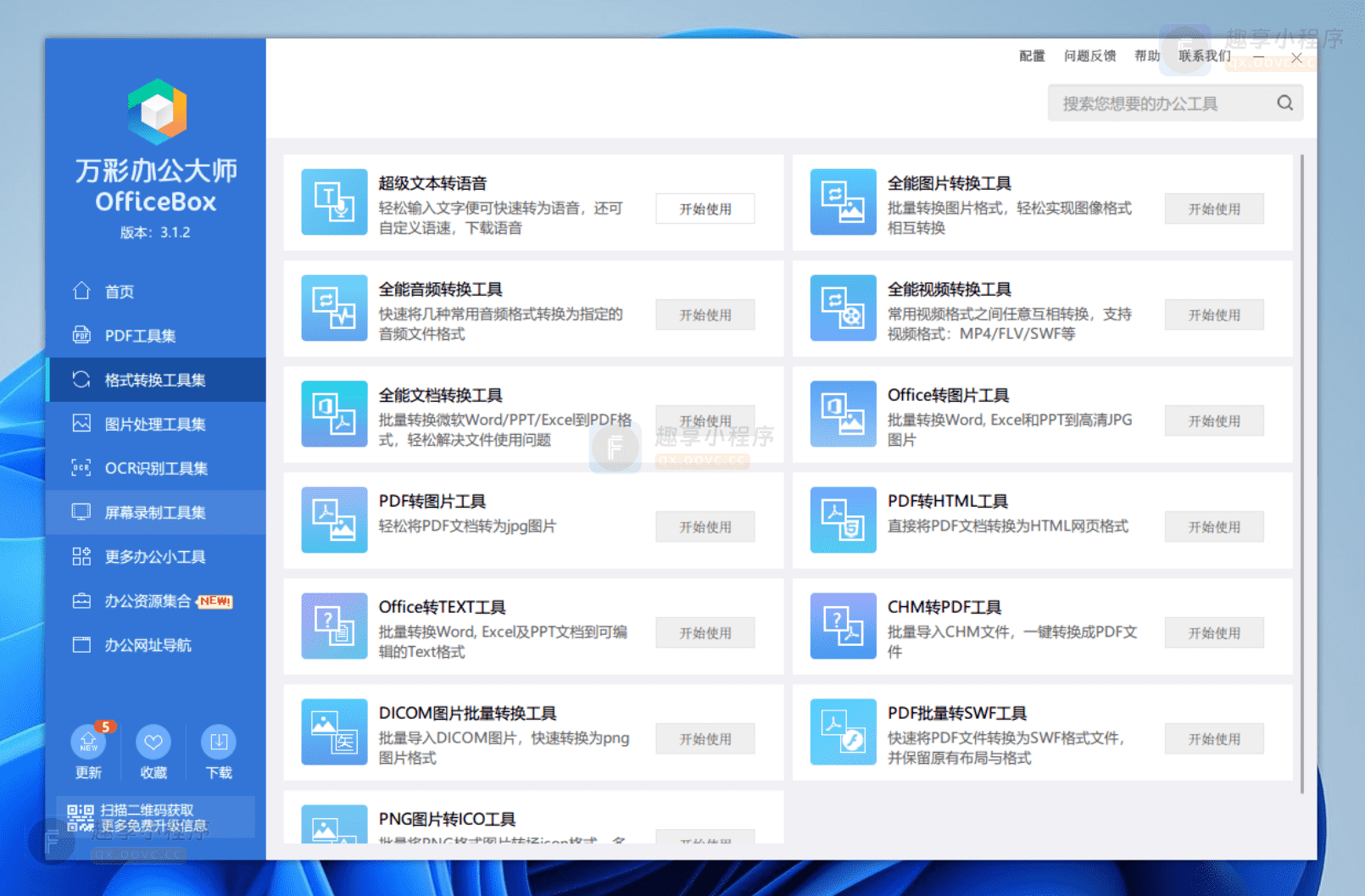Image resolution: width=1365 pixels, height=896 pixels.
Task: Click 开始使用 for DICOM图片批量转换工具
Action: pos(705,738)
